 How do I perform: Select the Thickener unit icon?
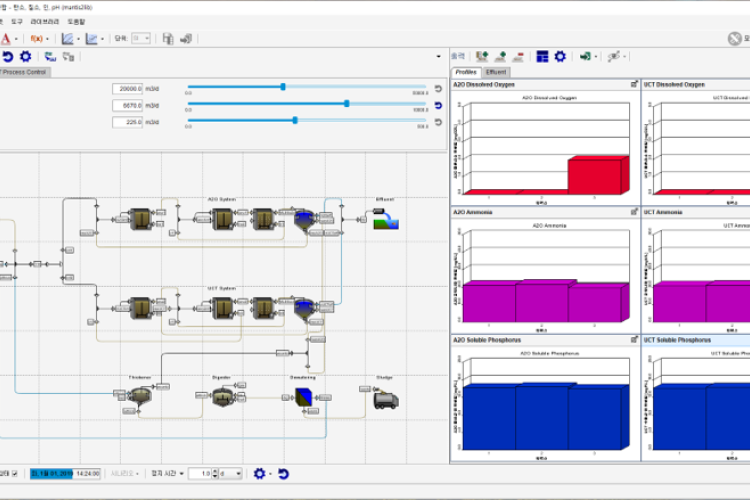(x=141, y=396)
